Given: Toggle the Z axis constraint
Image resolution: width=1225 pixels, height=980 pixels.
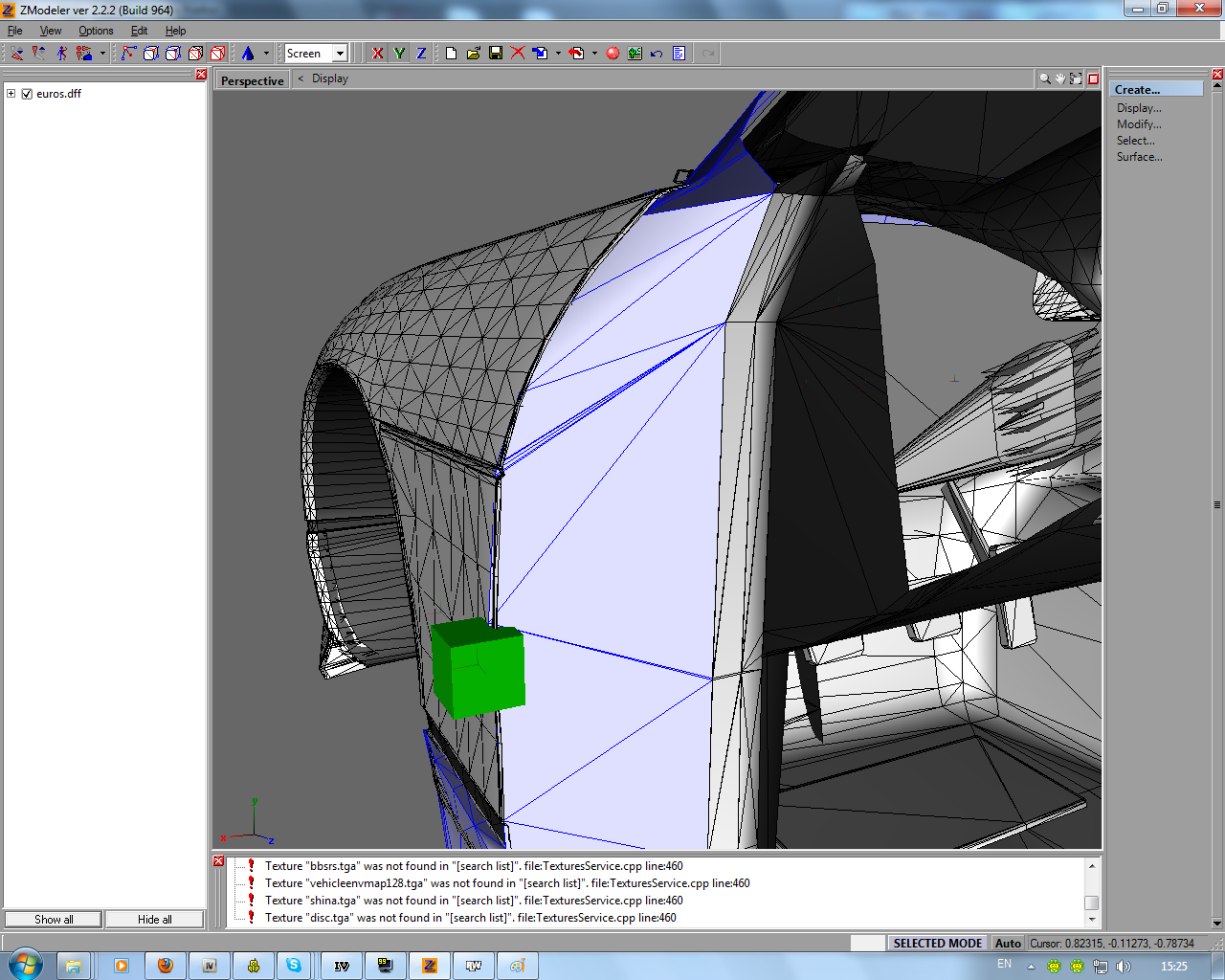Looking at the screenshot, I should click(x=421, y=54).
